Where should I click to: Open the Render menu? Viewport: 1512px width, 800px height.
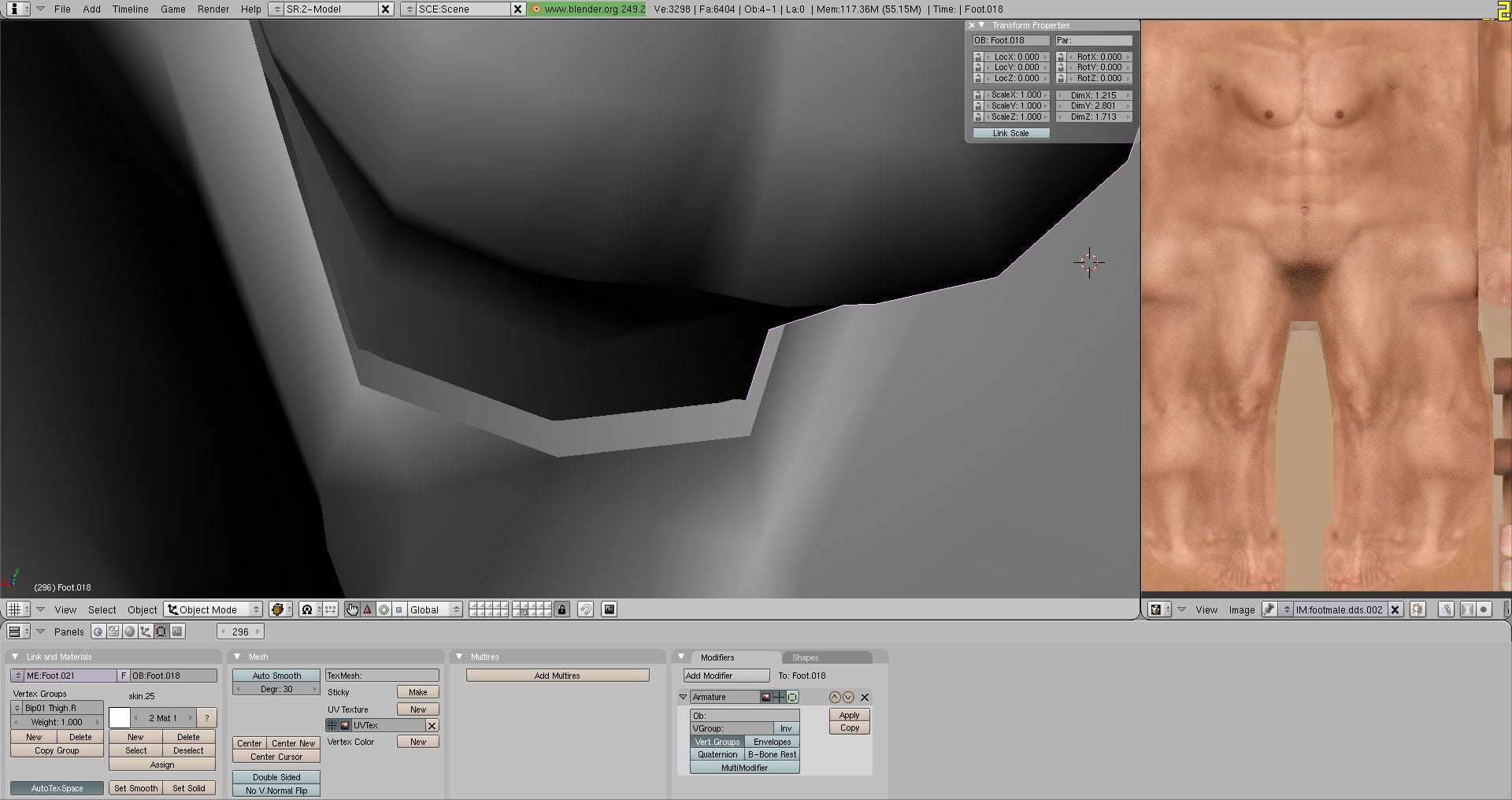(213, 9)
